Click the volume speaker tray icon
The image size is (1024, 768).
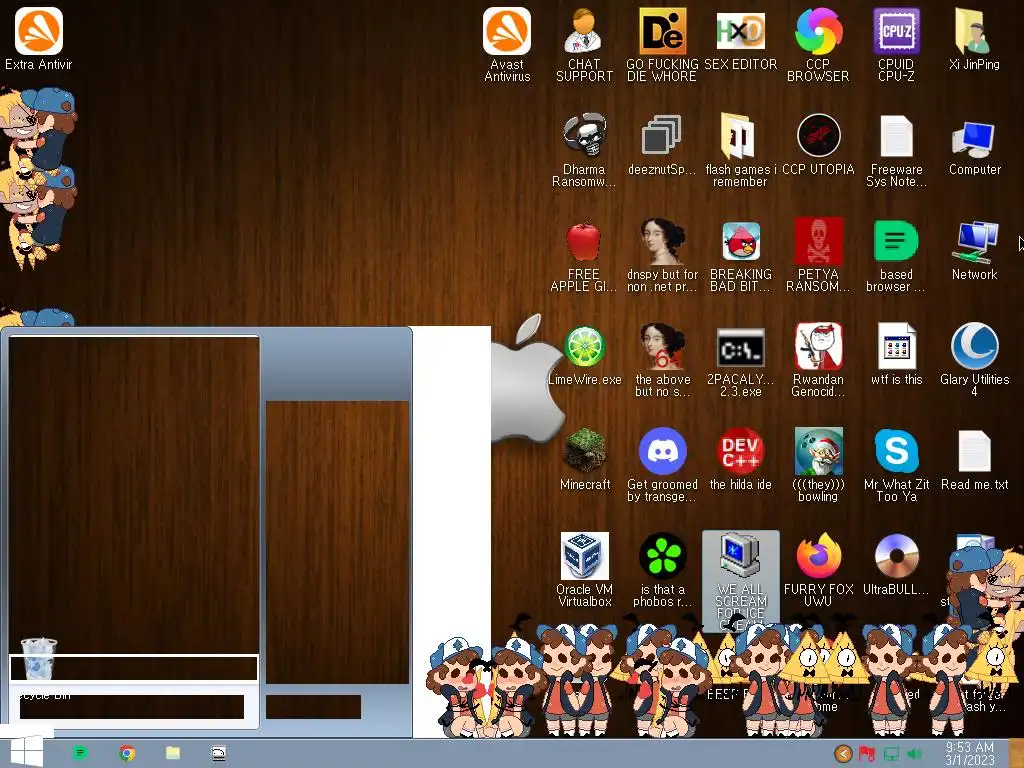[x=914, y=754]
